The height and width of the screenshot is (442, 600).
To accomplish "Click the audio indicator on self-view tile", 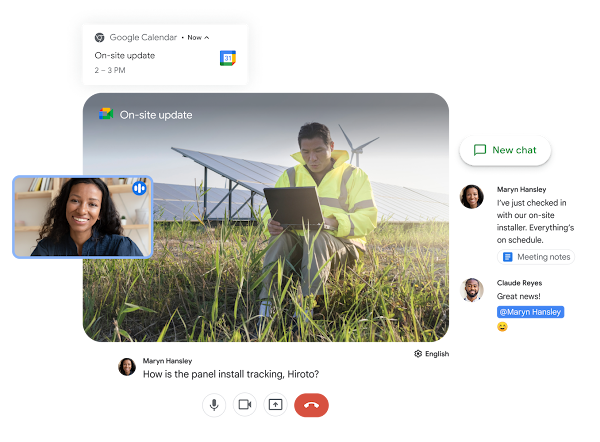I will [140, 187].
